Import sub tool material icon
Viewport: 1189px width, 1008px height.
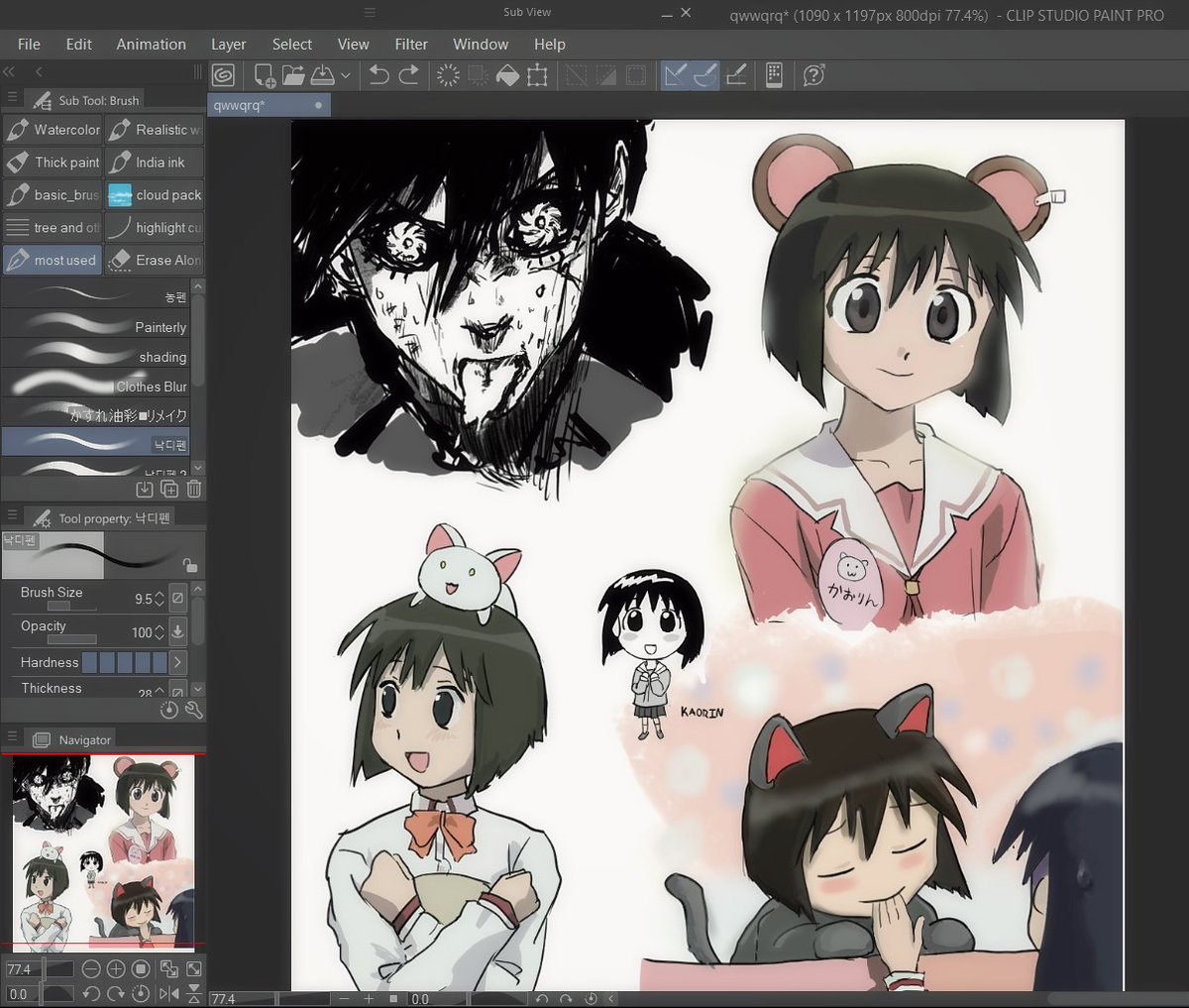click(x=144, y=489)
